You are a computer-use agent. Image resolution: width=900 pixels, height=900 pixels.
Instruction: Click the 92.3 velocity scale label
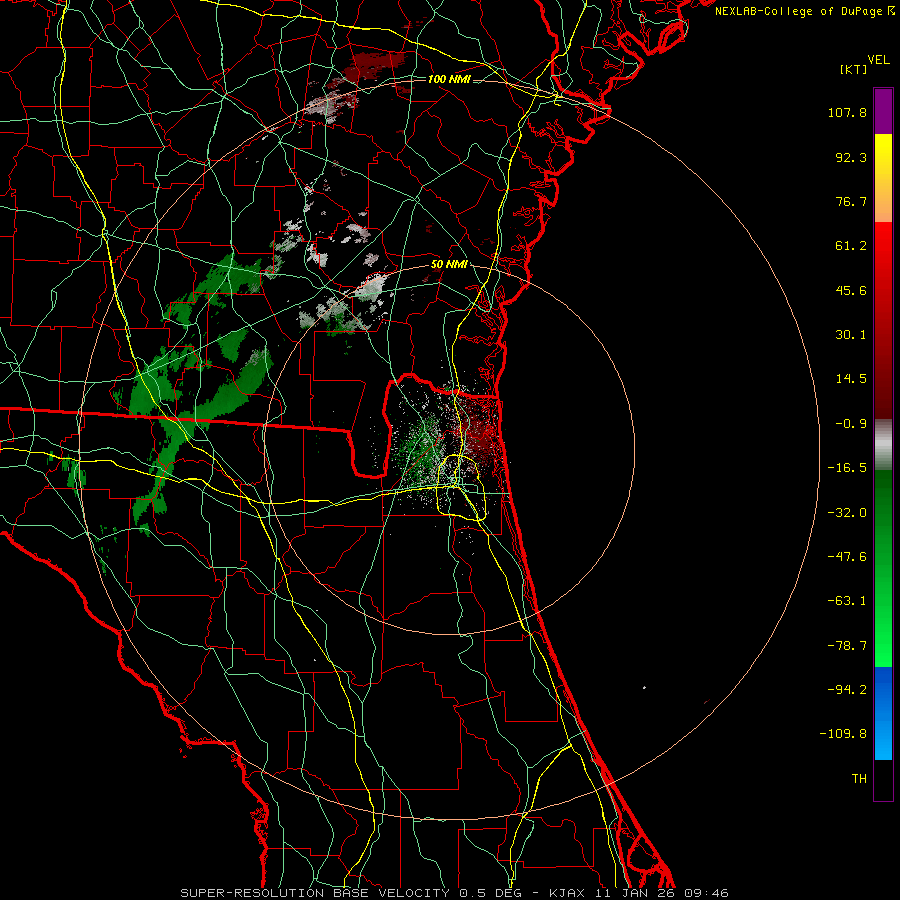[x=851, y=157]
